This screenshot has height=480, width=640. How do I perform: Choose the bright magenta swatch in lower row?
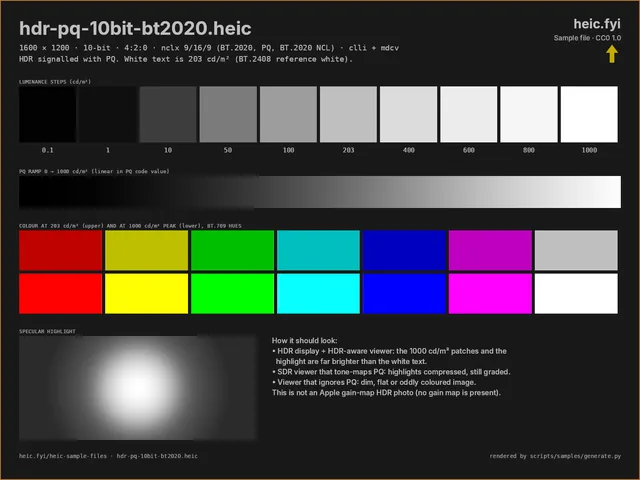pos(490,293)
